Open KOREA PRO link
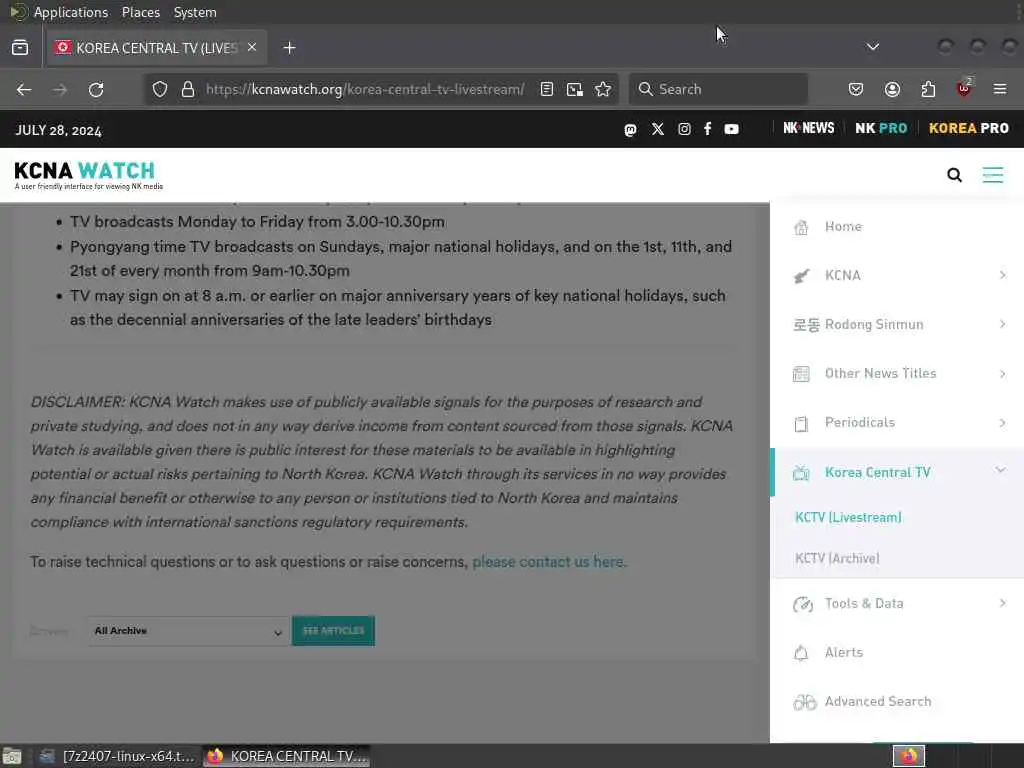The width and height of the screenshot is (1024, 768). [x=968, y=128]
